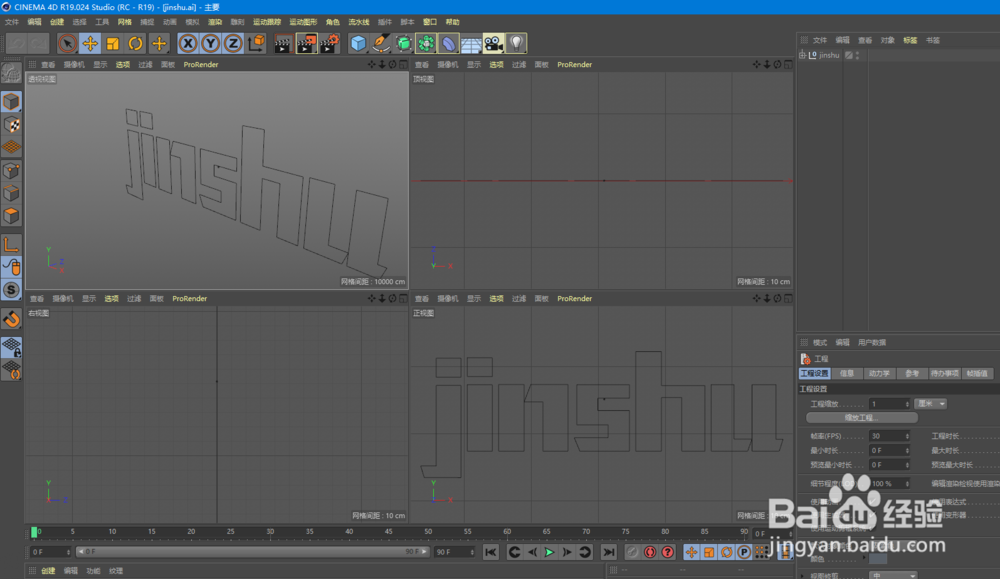This screenshot has height=579, width=1000.
Task: Click the 细节程度 100 % field
Action: coord(889,484)
